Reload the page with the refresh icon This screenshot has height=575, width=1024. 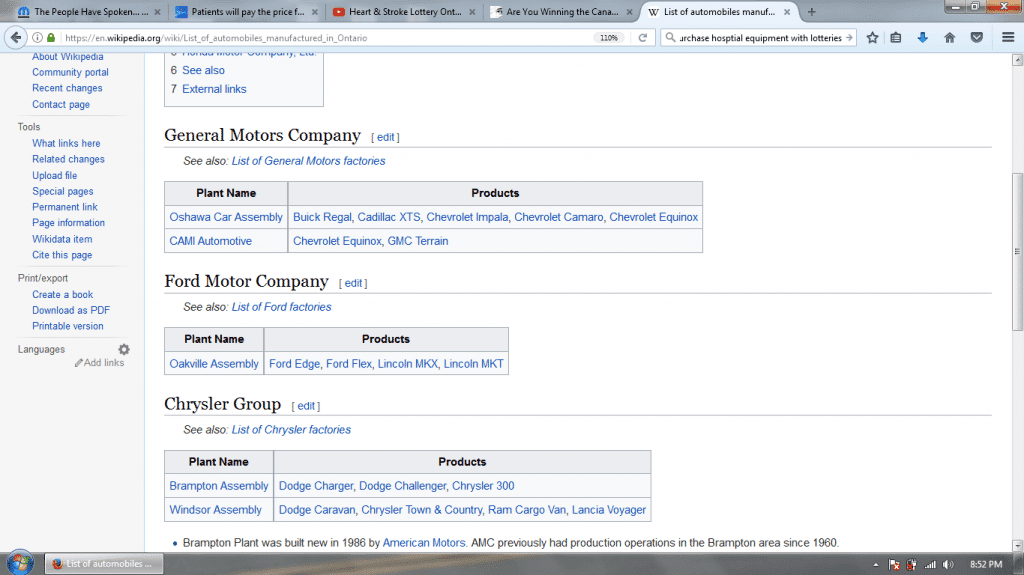pyautogui.click(x=643, y=38)
